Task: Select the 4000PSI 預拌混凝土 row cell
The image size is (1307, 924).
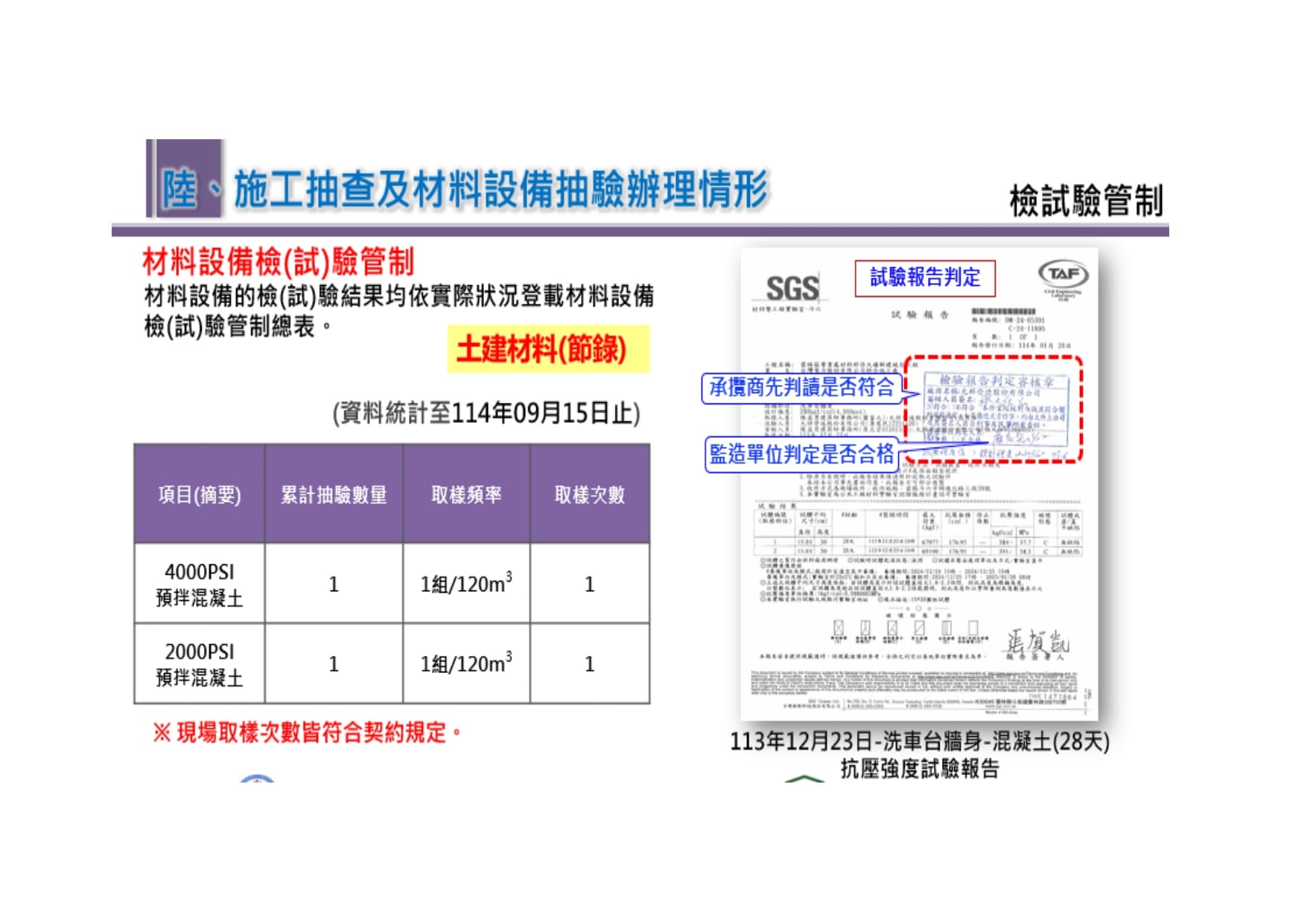Action: pyautogui.click(x=200, y=584)
